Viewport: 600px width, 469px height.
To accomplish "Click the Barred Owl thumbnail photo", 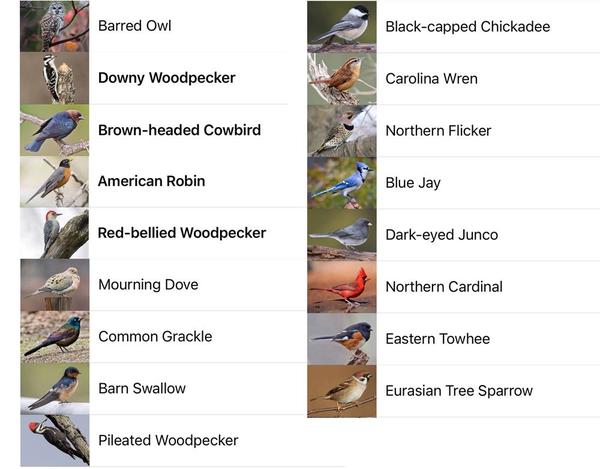I will coord(54,26).
